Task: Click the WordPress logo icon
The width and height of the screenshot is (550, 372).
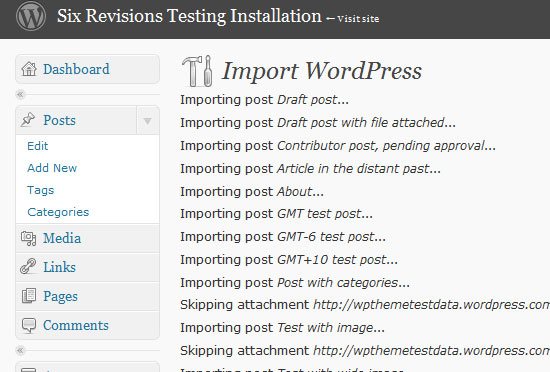Action: [31, 16]
